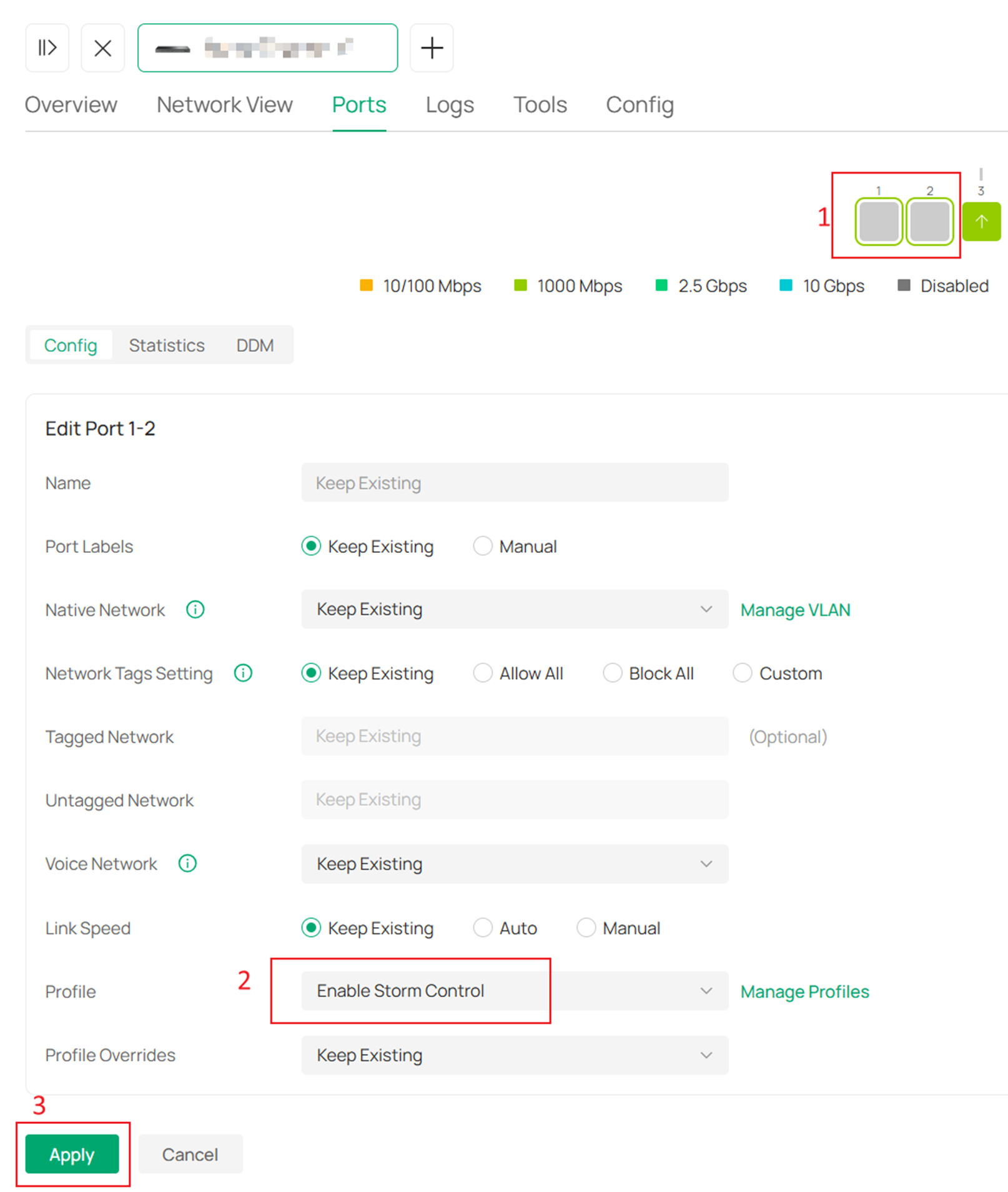Click the green uplink arrow port icon
This screenshot has width=1008, height=1192.
pos(981,222)
